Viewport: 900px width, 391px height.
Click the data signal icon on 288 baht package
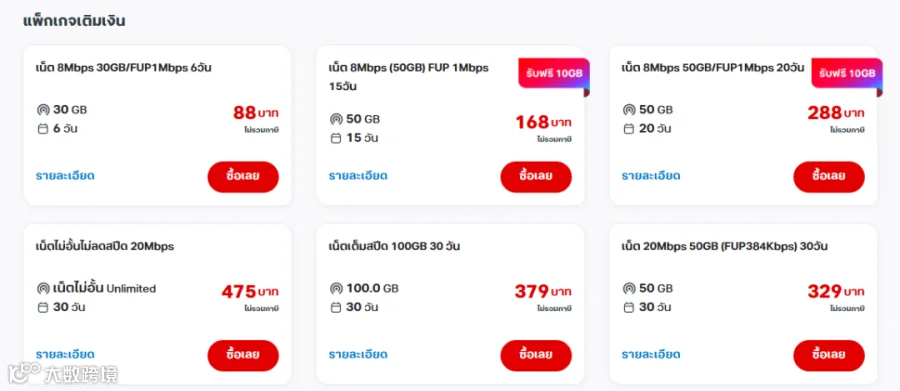[x=629, y=110]
